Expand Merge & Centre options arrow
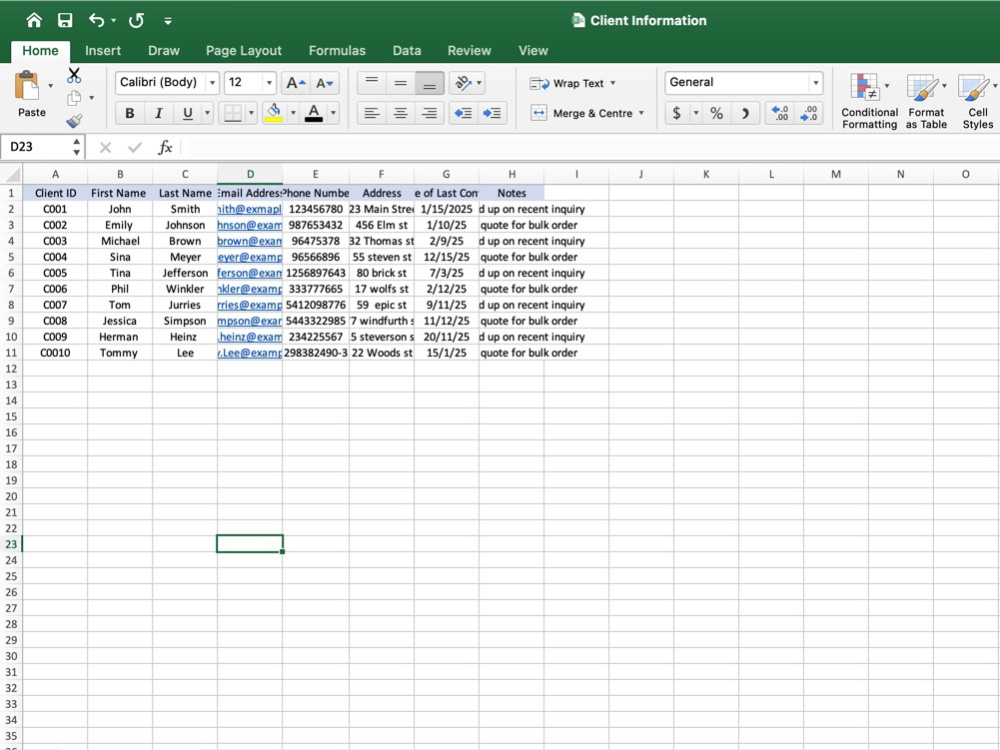Image resolution: width=1000 pixels, height=750 pixels. click(642, 114)
